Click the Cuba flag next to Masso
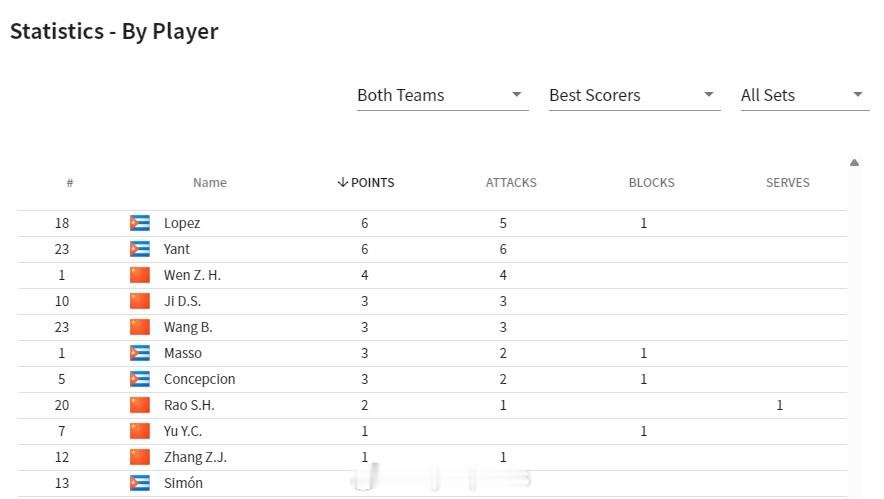Viewport: 884px width, 499px height. click(x=140, y=353)
